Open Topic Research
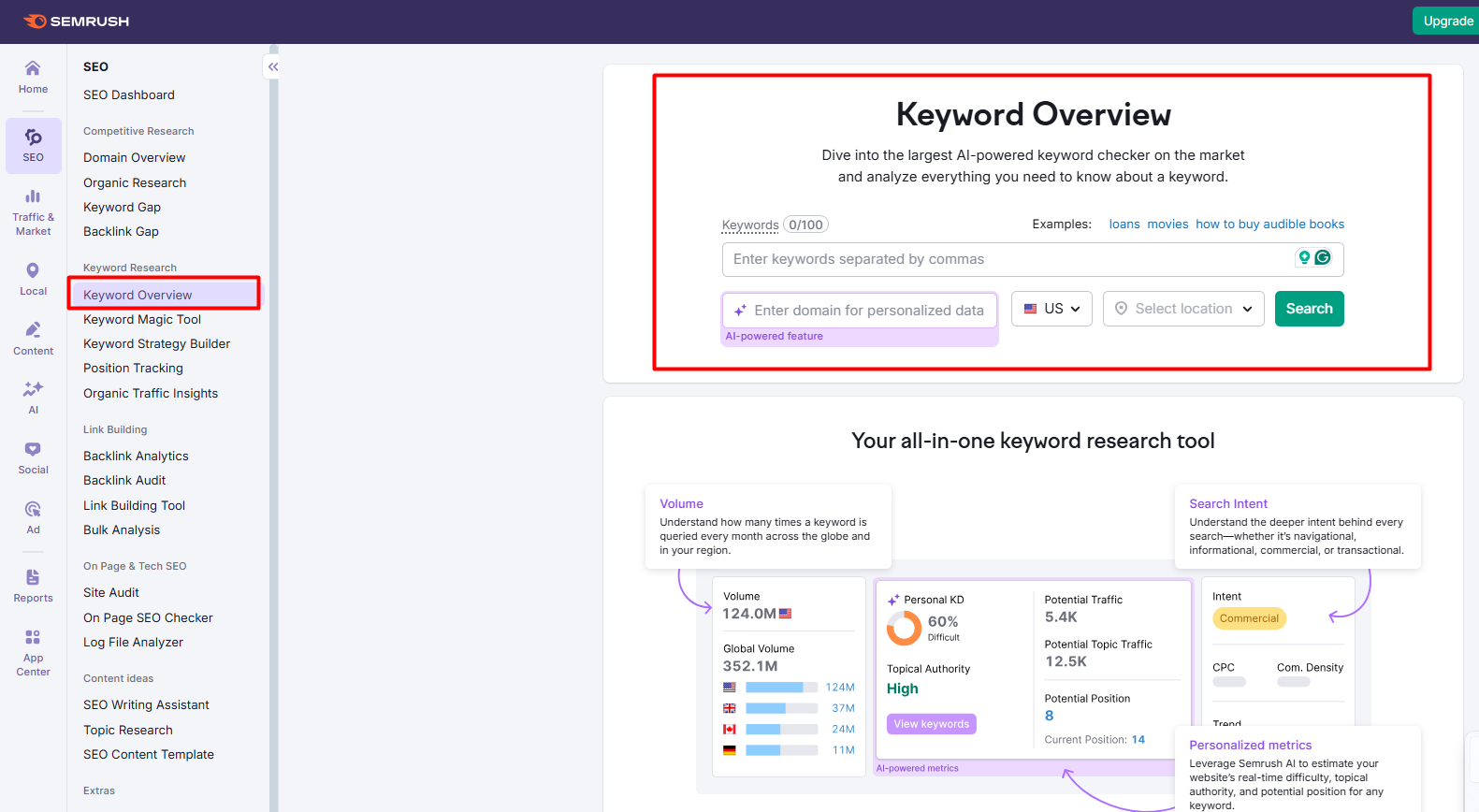The image size is (1479, 812). click(x=128, y=730)
